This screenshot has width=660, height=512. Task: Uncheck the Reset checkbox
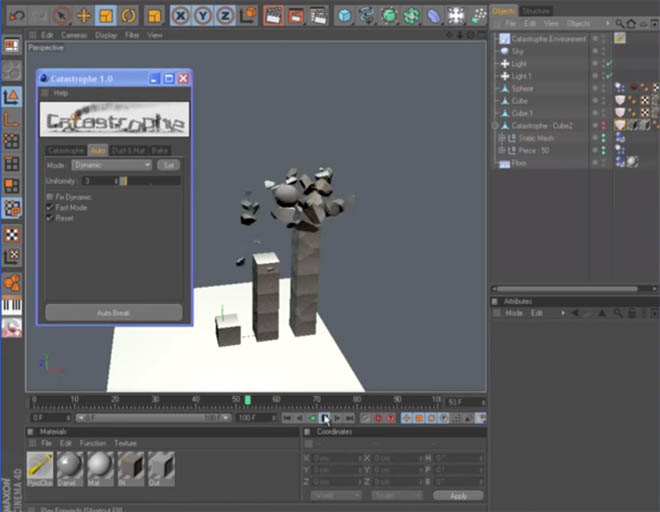click(x=50, y=218)
